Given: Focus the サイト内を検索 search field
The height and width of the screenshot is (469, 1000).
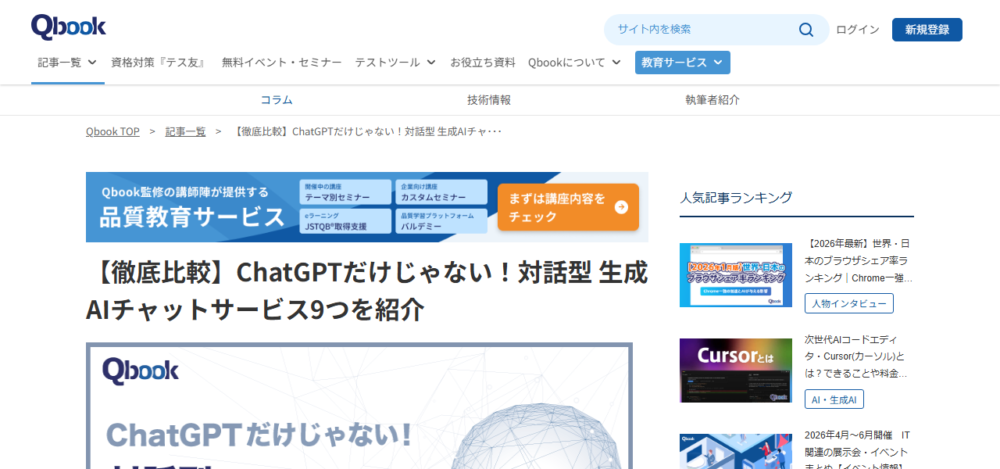Looking at the screenshot, I should pos(716,29).
